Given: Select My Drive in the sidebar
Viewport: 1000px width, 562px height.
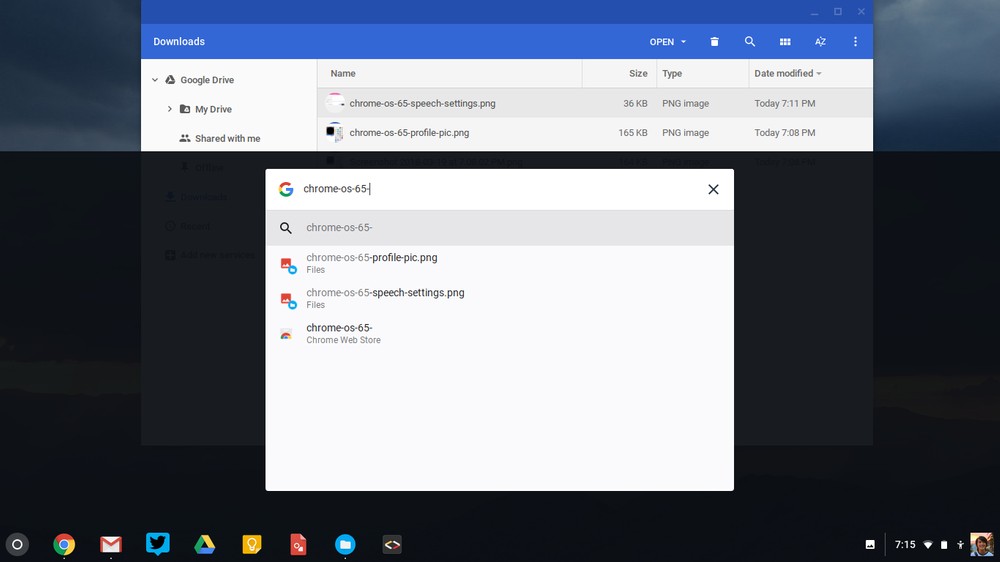Looking at the screenshot, I should tap(214, 109).
